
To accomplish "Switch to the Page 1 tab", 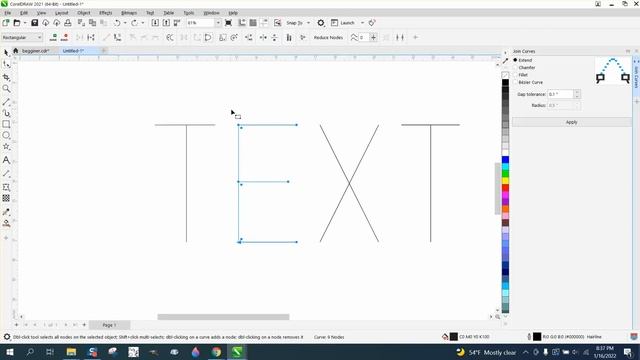I will (x=109, y=325).
